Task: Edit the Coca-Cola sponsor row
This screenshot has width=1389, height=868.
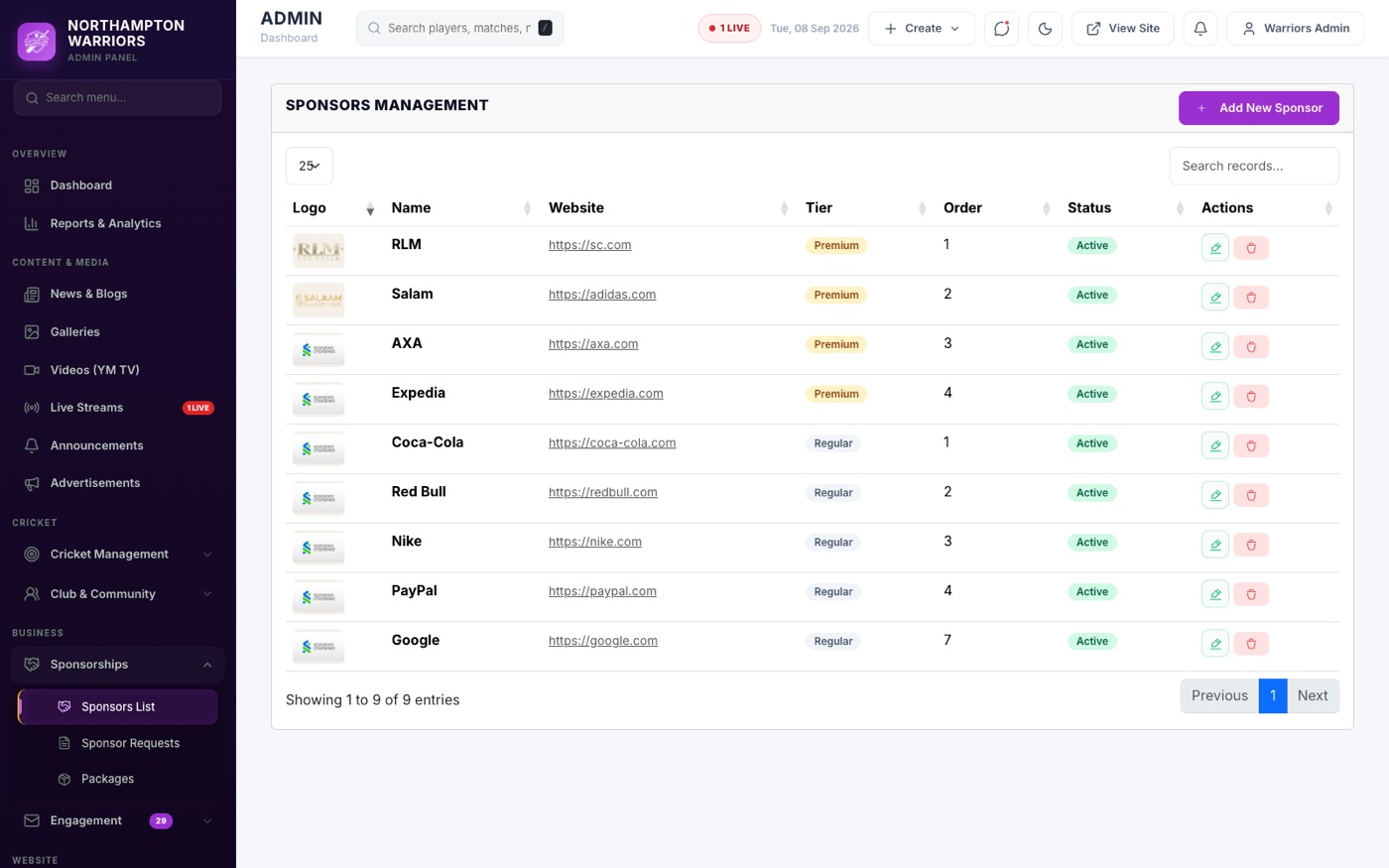Action: pos(1214,445)
